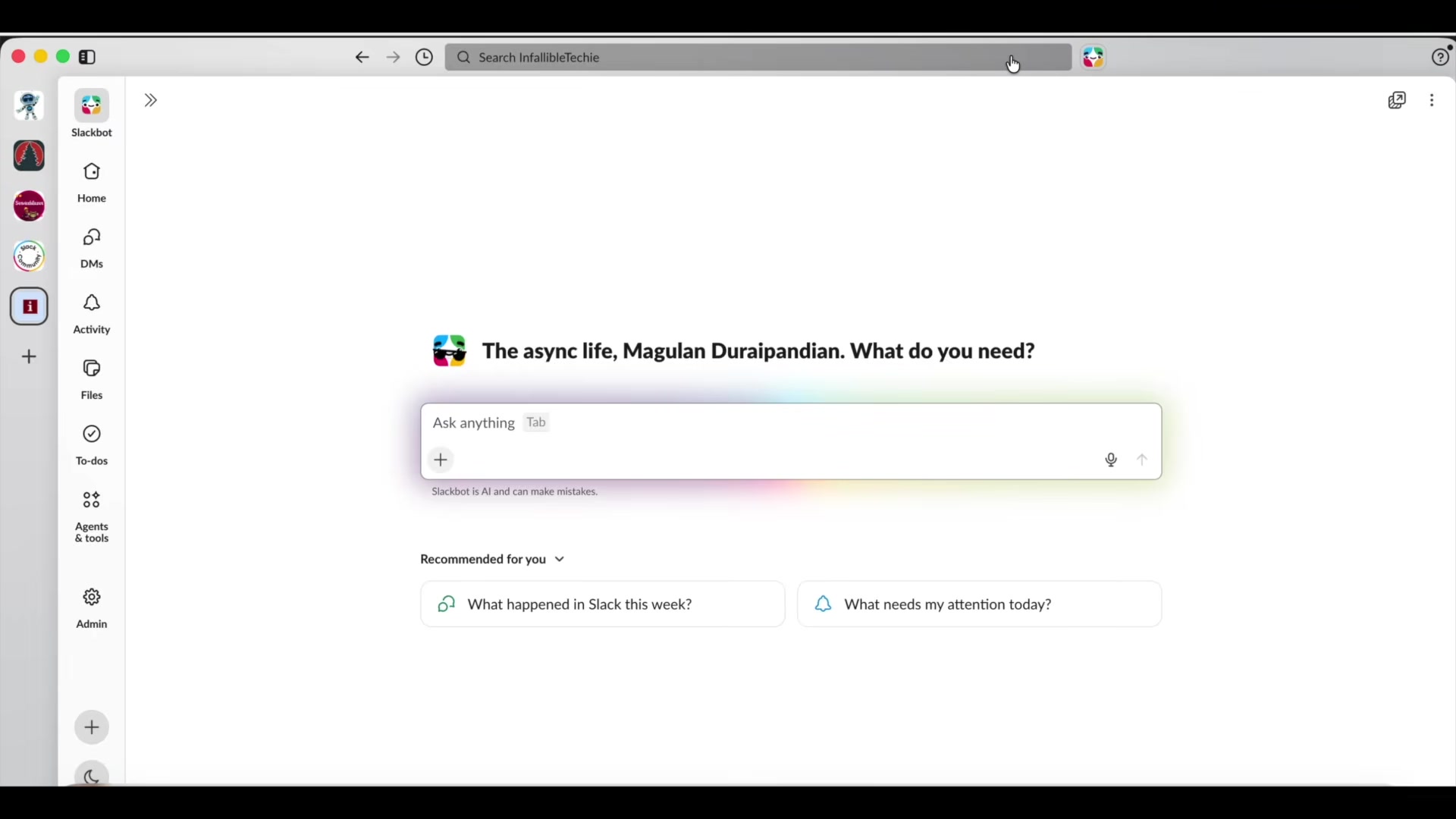Open the Activity notifications view
Screen dimensions: 1456x819
click(92, 314)
